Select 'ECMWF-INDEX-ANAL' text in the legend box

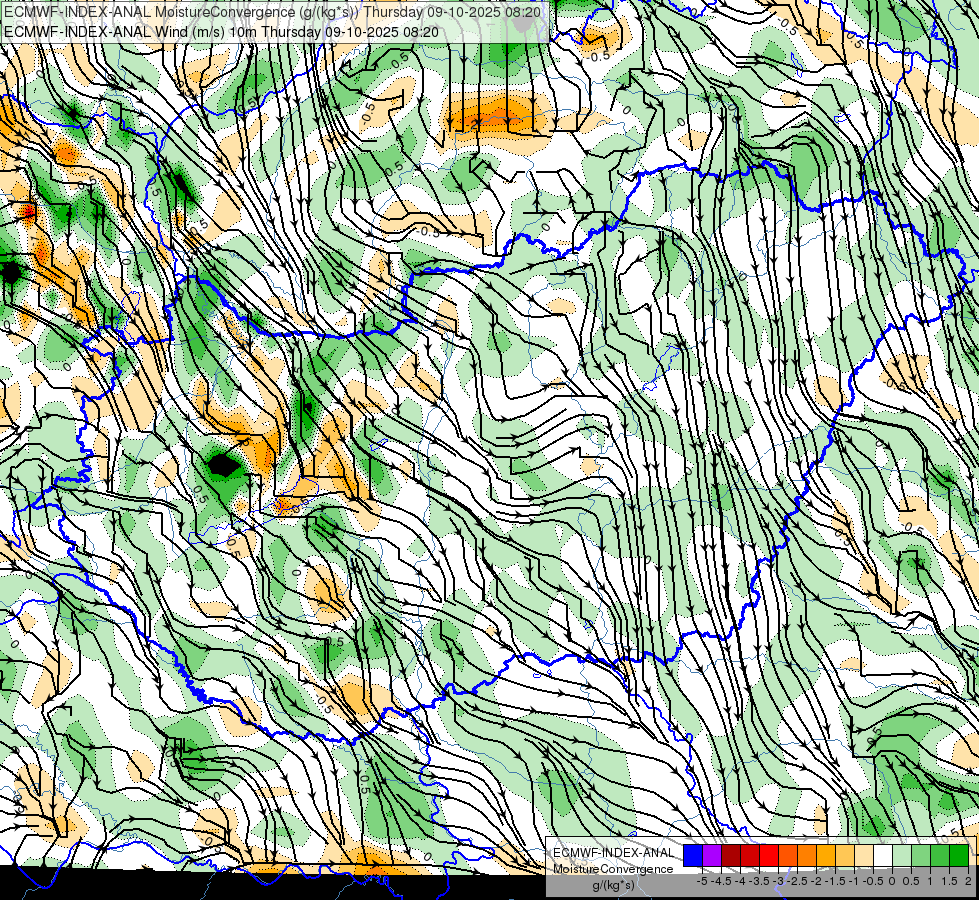(x=613, y=853)
